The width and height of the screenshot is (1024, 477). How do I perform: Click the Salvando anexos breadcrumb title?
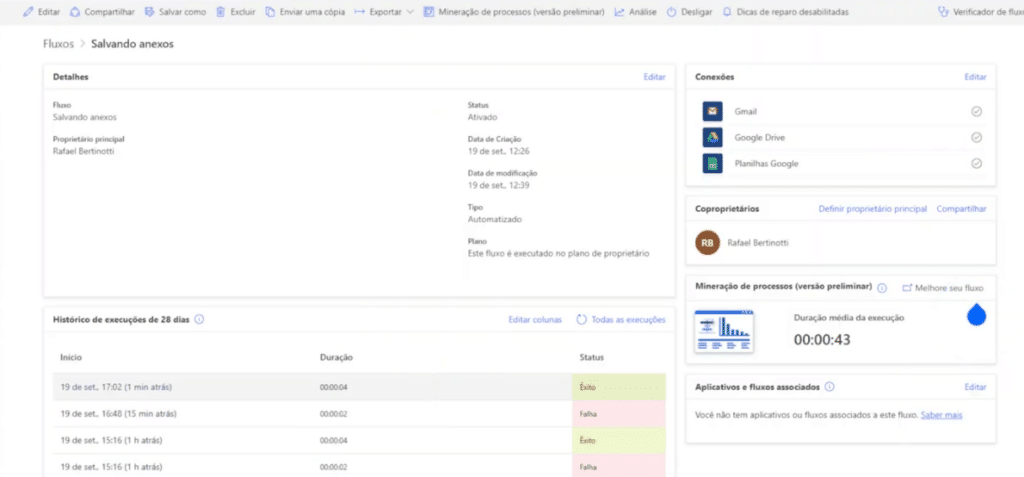click(133, 44)
